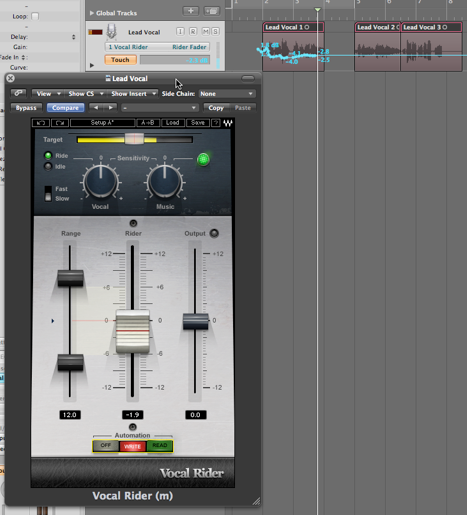Open the View dropdown menu

click(x=48, y=94)
